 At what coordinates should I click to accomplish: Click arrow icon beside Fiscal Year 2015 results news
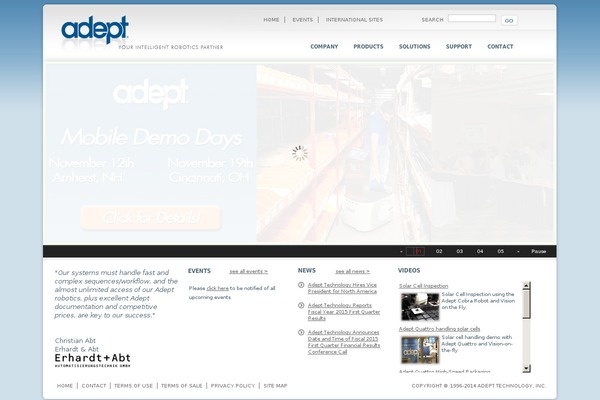(x=301, y=305)
